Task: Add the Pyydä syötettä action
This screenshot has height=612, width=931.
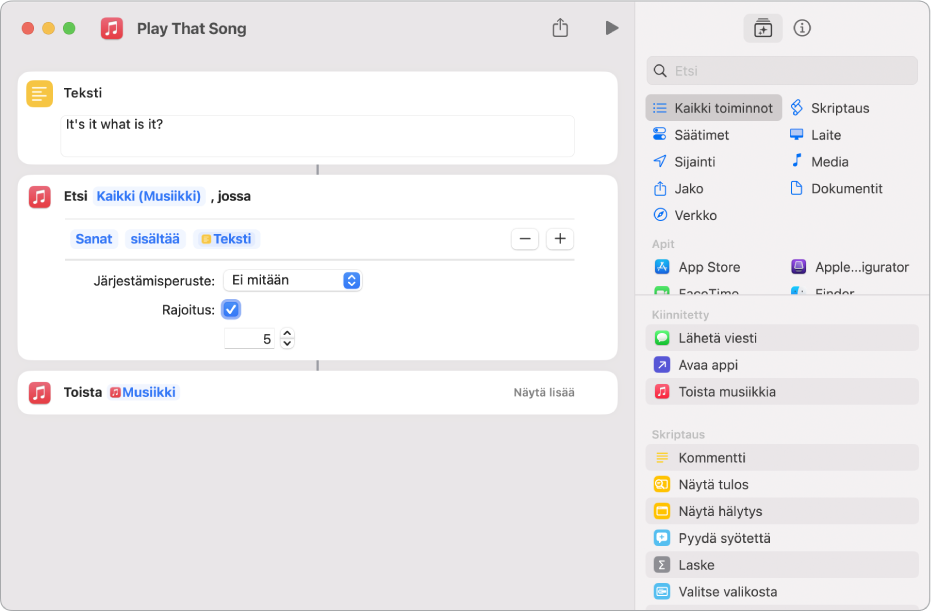Action: coord(782,538)
